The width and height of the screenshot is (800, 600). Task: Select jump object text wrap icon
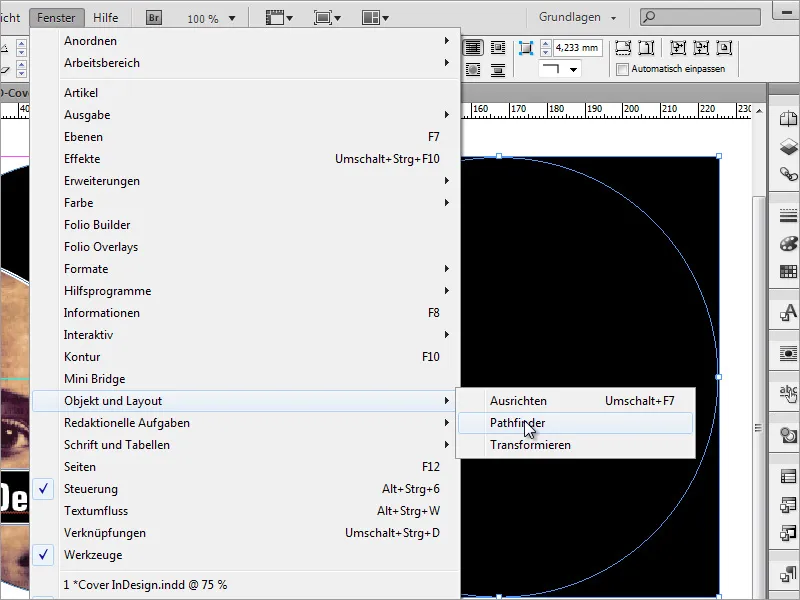pos(497,69)
